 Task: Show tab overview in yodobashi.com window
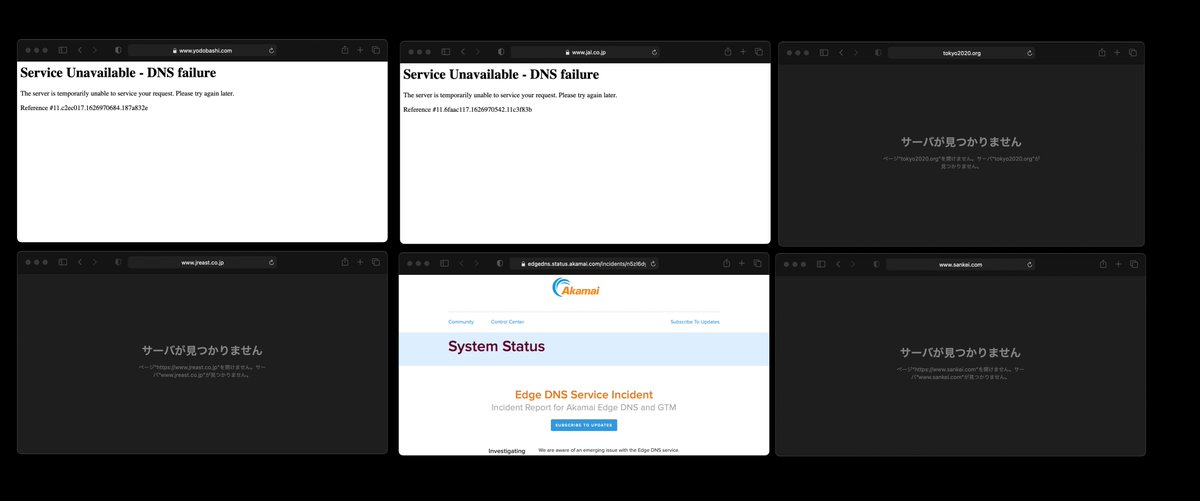click(x=376, y=50)
